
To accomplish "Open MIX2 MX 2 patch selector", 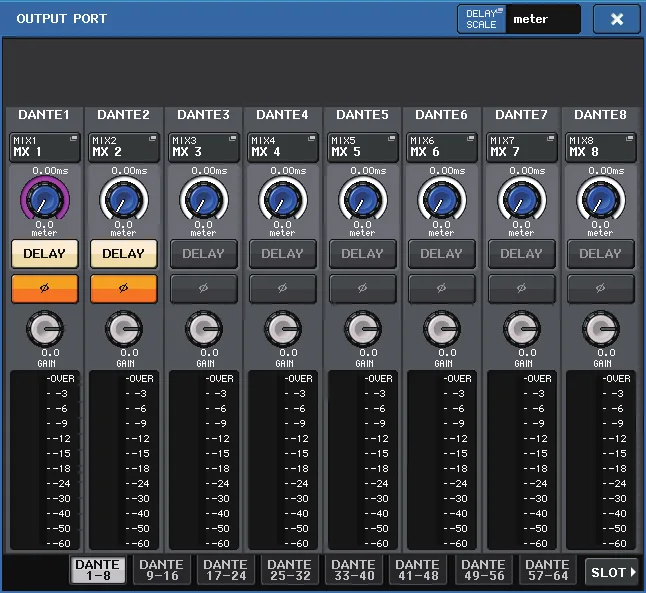I will pyautogui.click(x=124, y=147).
